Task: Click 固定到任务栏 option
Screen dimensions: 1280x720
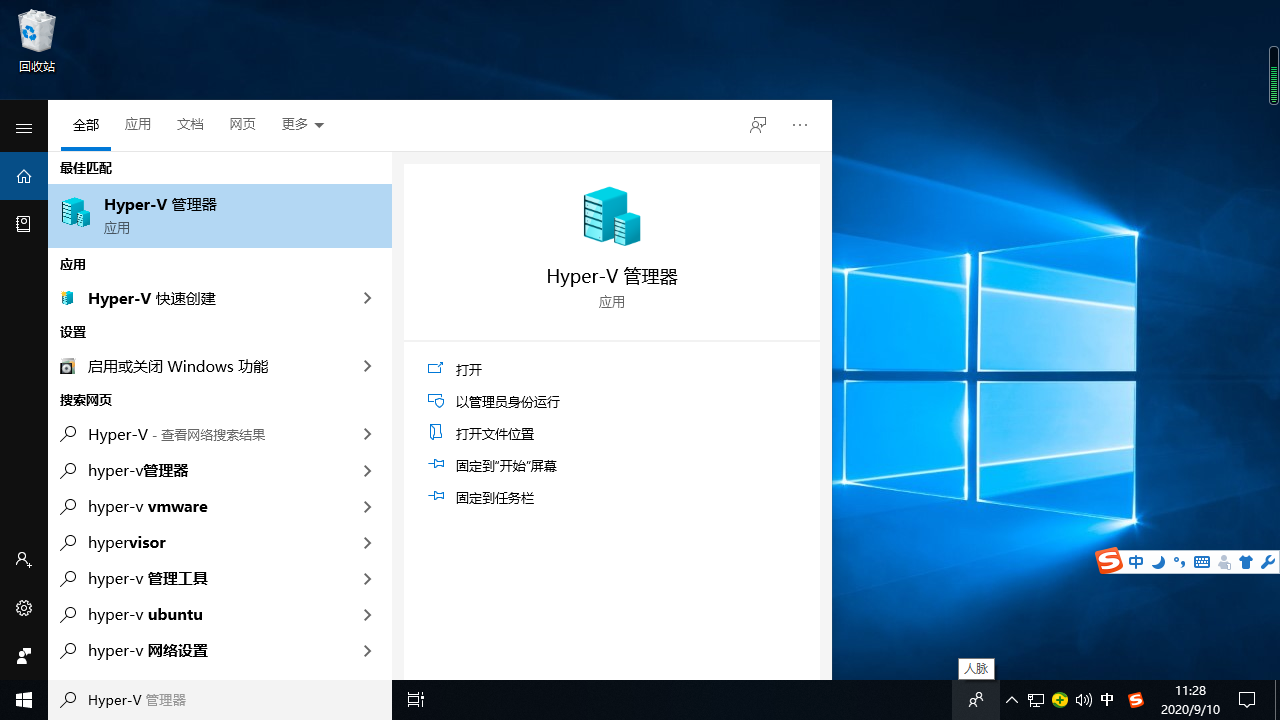Action: tap(494, 498)
